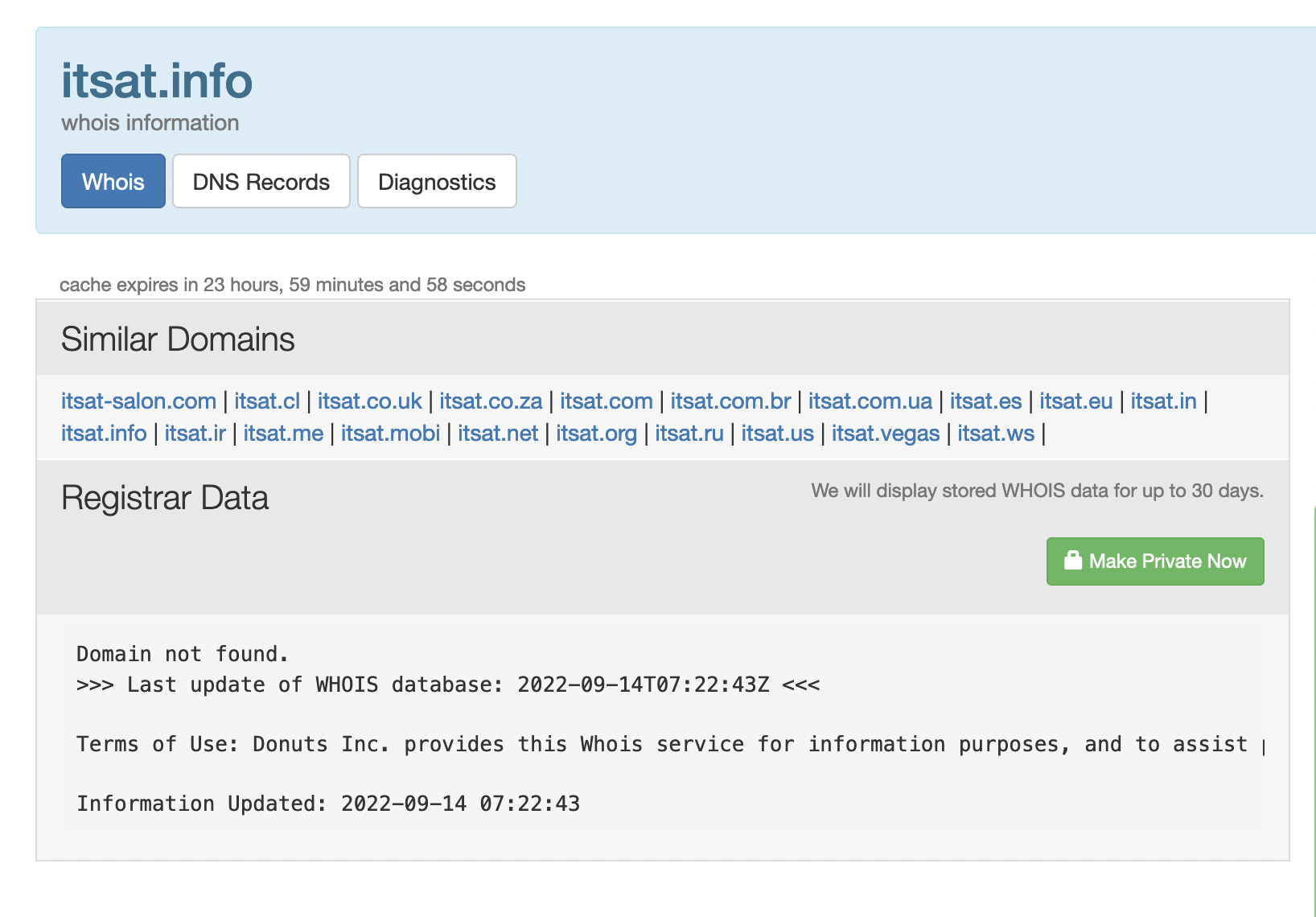Visit the itsat.in link
Image resolution: width=1316 pixels, height=917 pixels.
pos(1163,401)
